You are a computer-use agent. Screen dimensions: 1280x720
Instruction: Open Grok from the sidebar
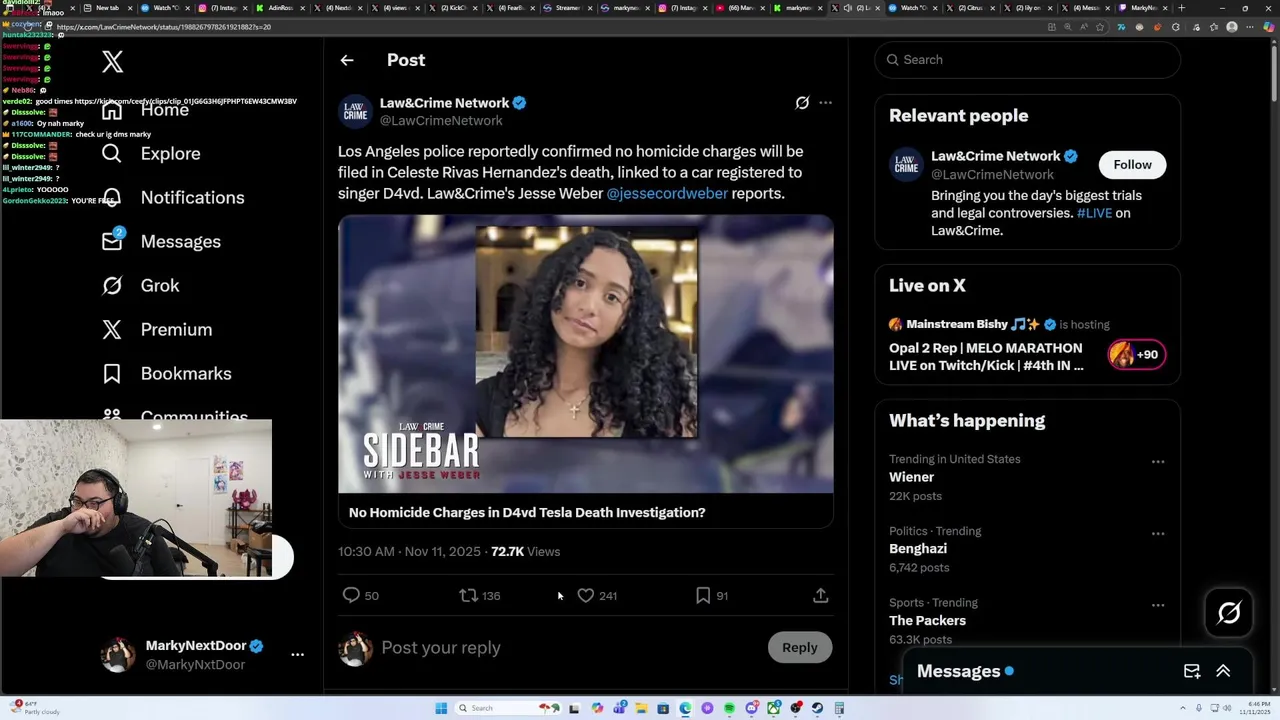click(141, 286)
